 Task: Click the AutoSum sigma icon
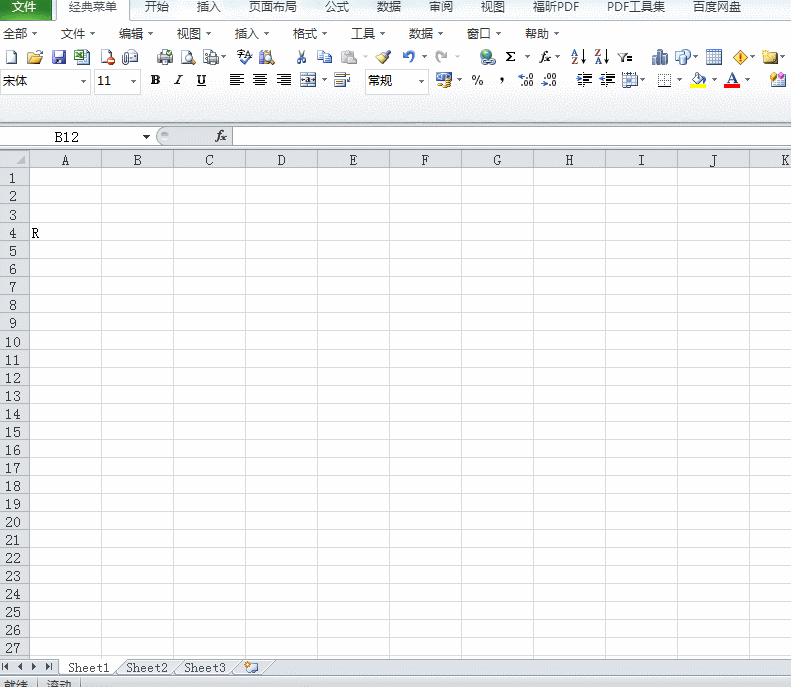511,56
